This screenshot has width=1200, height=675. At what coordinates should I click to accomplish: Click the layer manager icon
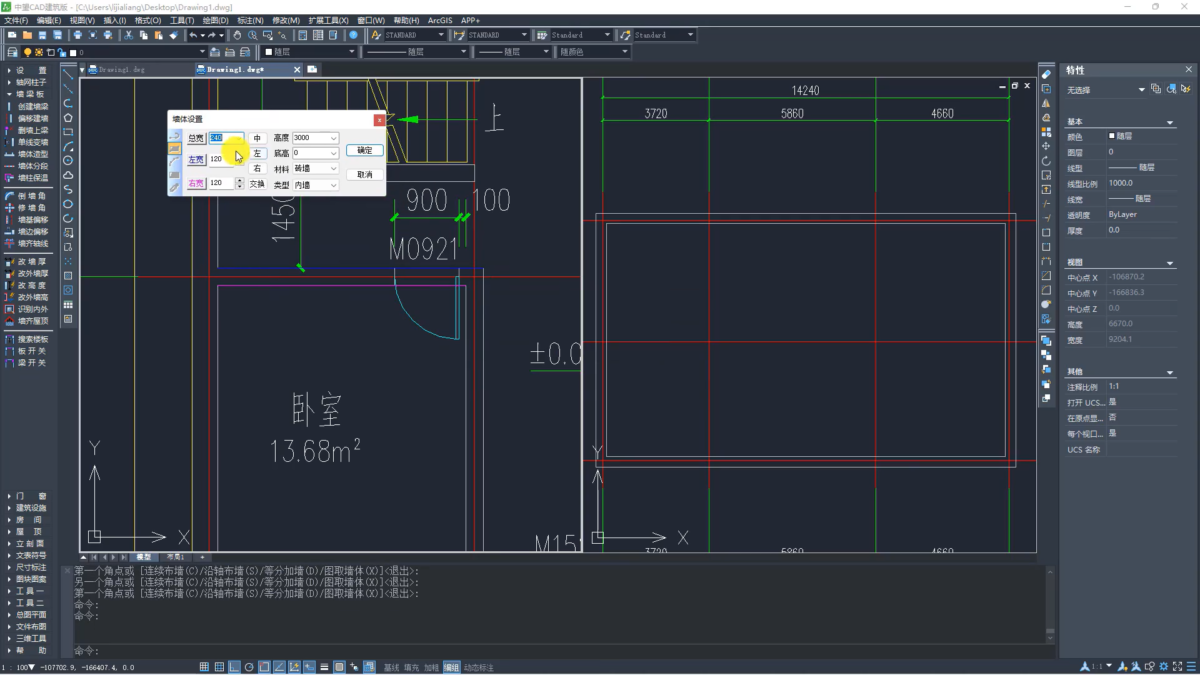[12, 52]
